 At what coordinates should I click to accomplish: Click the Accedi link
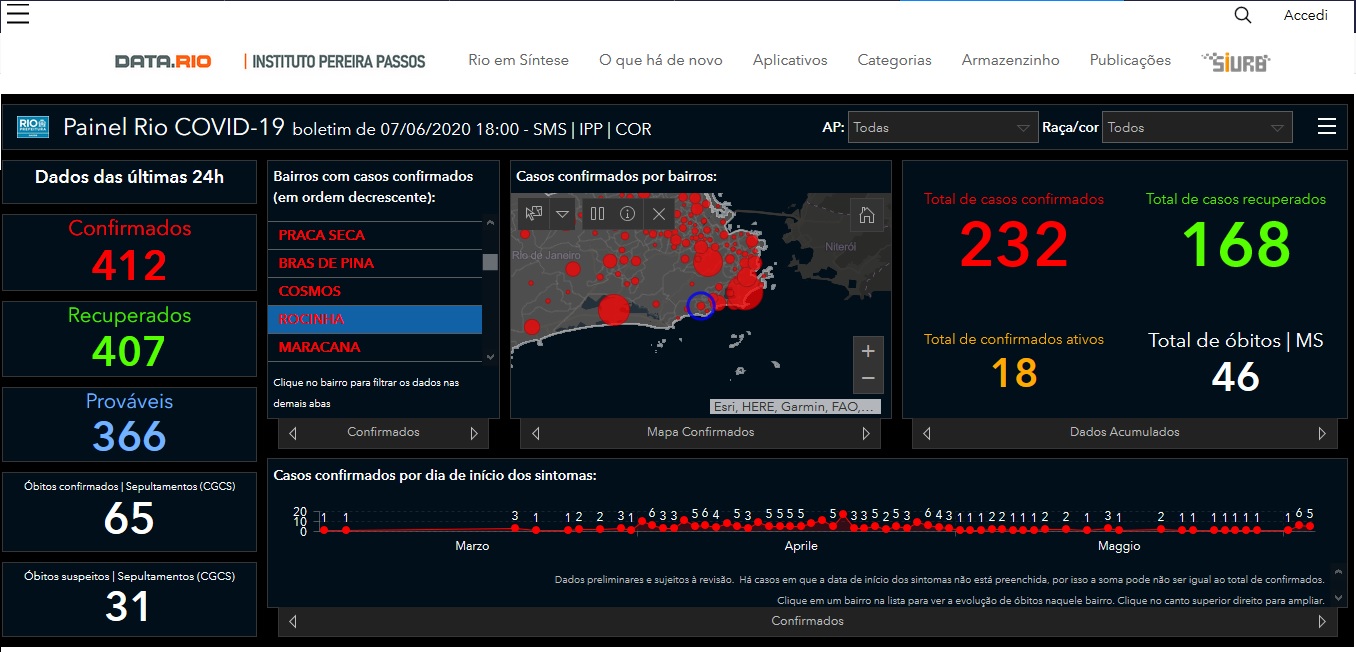[x=1305, y=15]
